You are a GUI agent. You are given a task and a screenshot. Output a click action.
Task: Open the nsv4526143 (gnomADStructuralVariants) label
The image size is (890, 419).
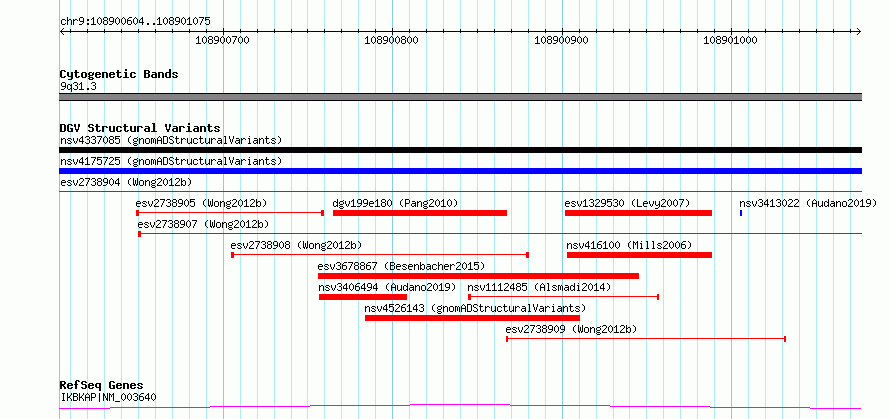coord(475,308)
